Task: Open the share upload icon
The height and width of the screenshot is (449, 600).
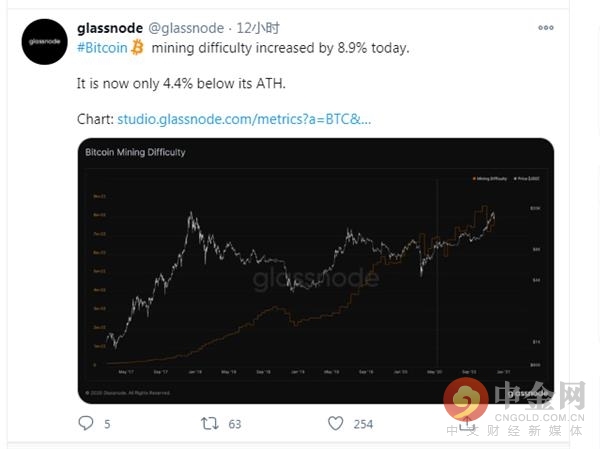Action: pos(466,423)
